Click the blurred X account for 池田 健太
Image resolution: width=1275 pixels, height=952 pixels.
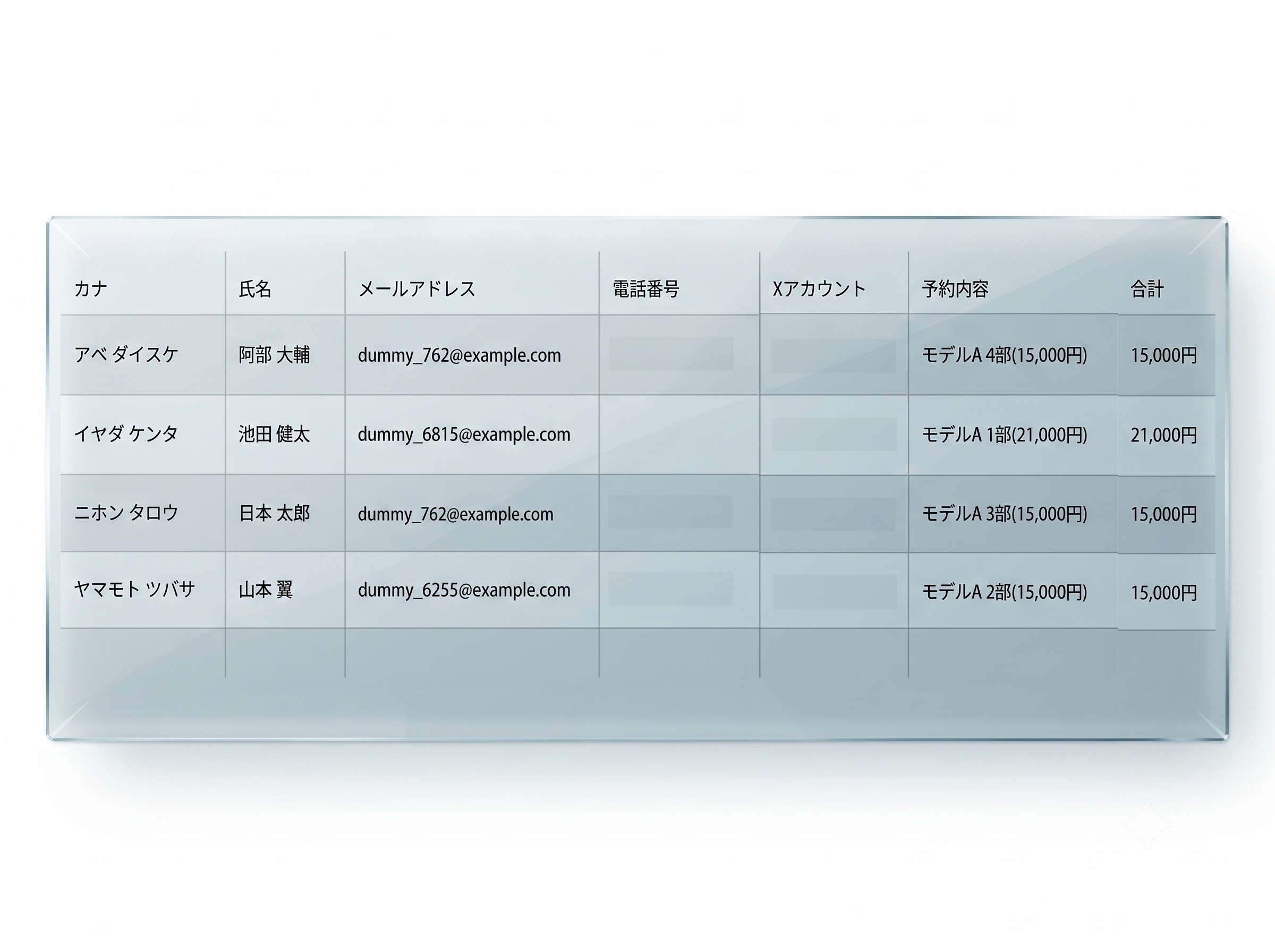tap(834, 435)
